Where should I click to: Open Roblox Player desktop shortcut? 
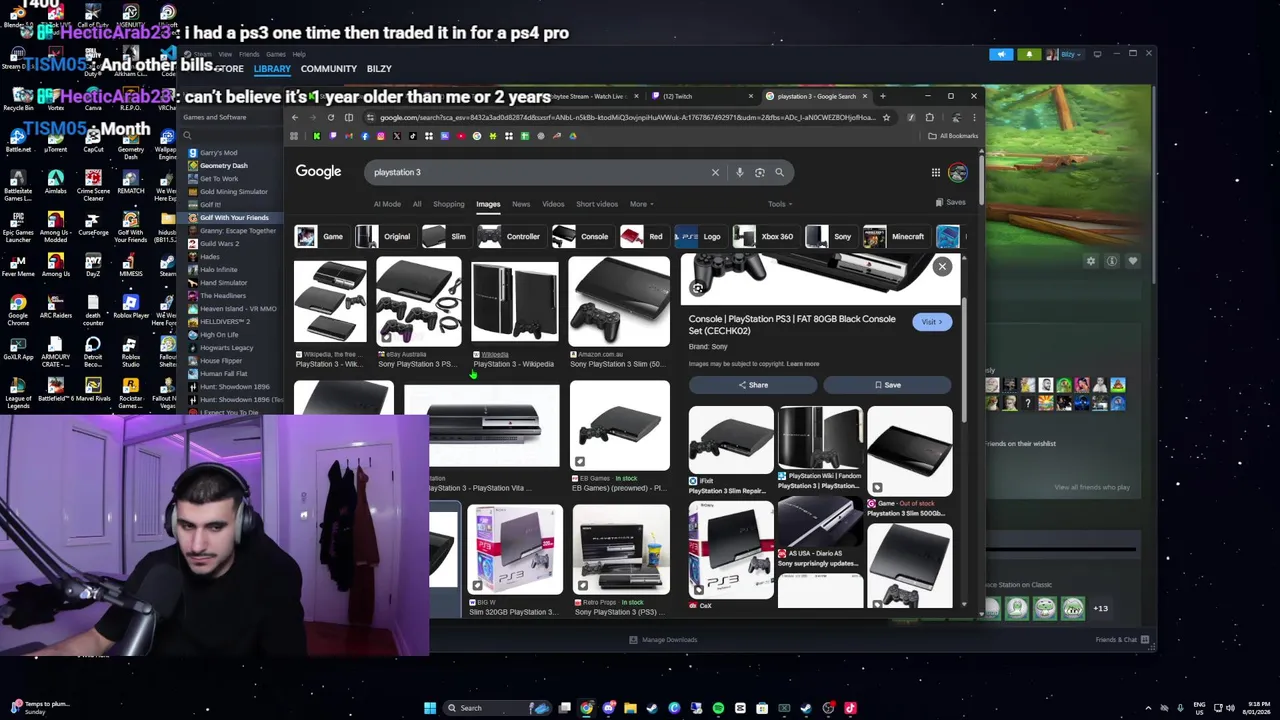(130, 308)
